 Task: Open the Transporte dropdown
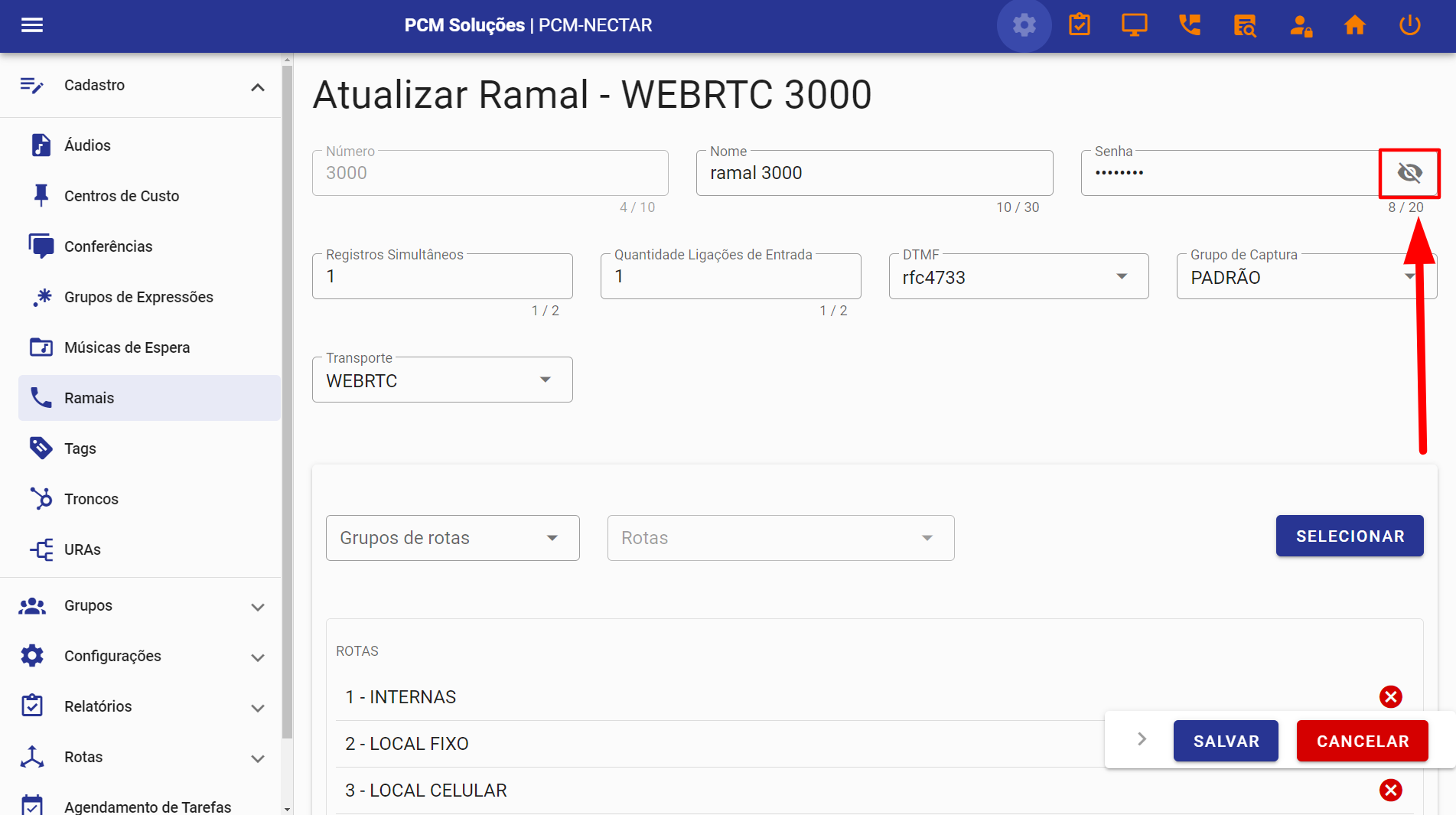[442, 380]
